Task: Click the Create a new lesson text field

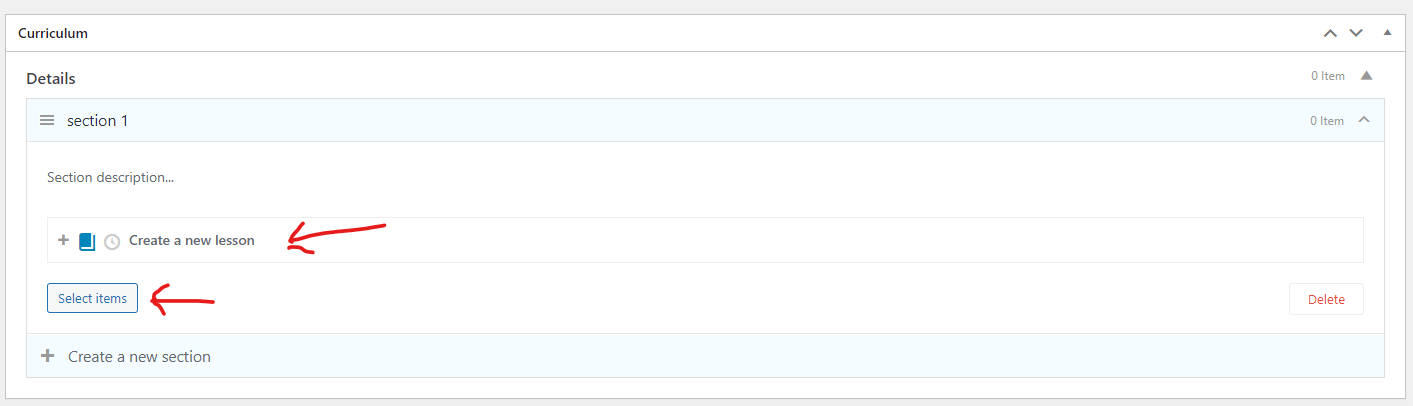Action: click(740, 240)
